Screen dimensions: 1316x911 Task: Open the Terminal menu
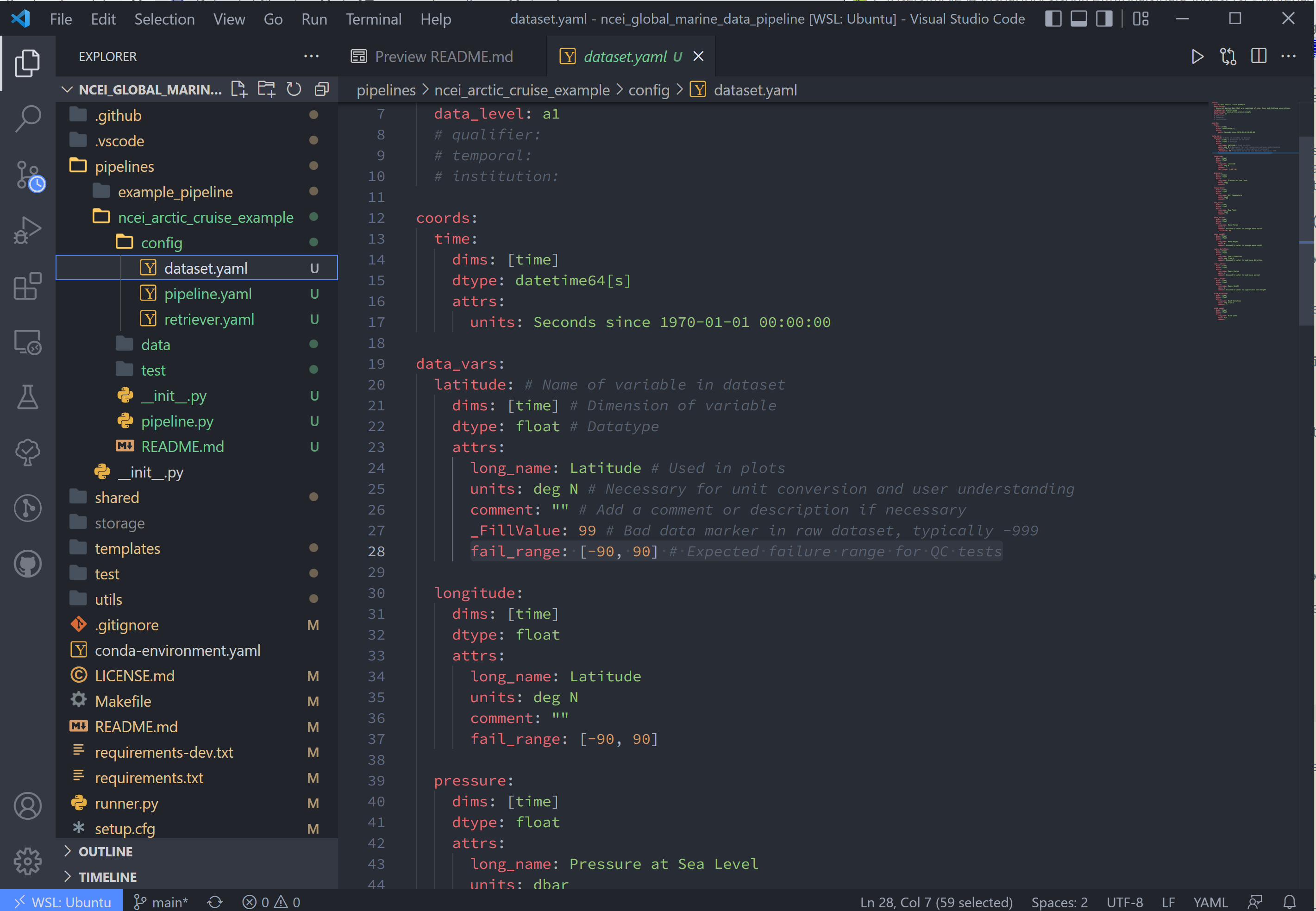click(x=374, y=19)
